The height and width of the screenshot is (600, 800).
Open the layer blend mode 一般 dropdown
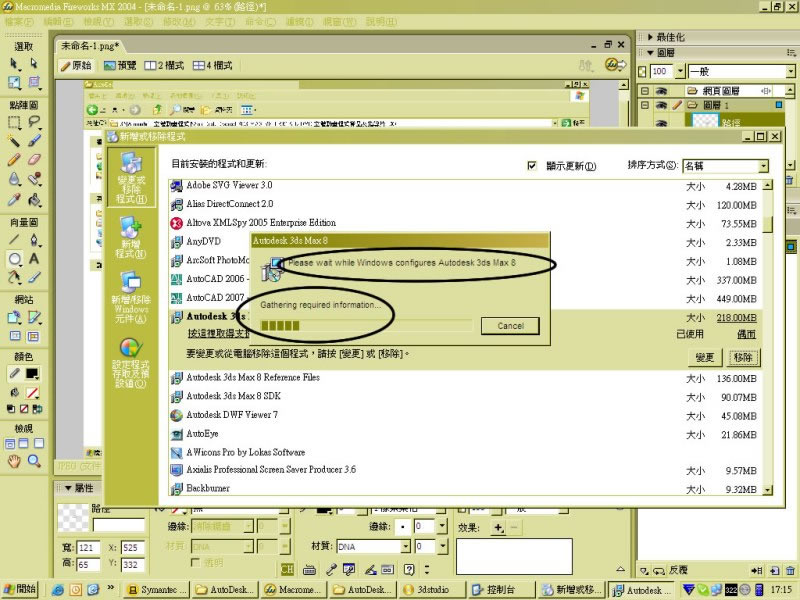coord(790,71)
